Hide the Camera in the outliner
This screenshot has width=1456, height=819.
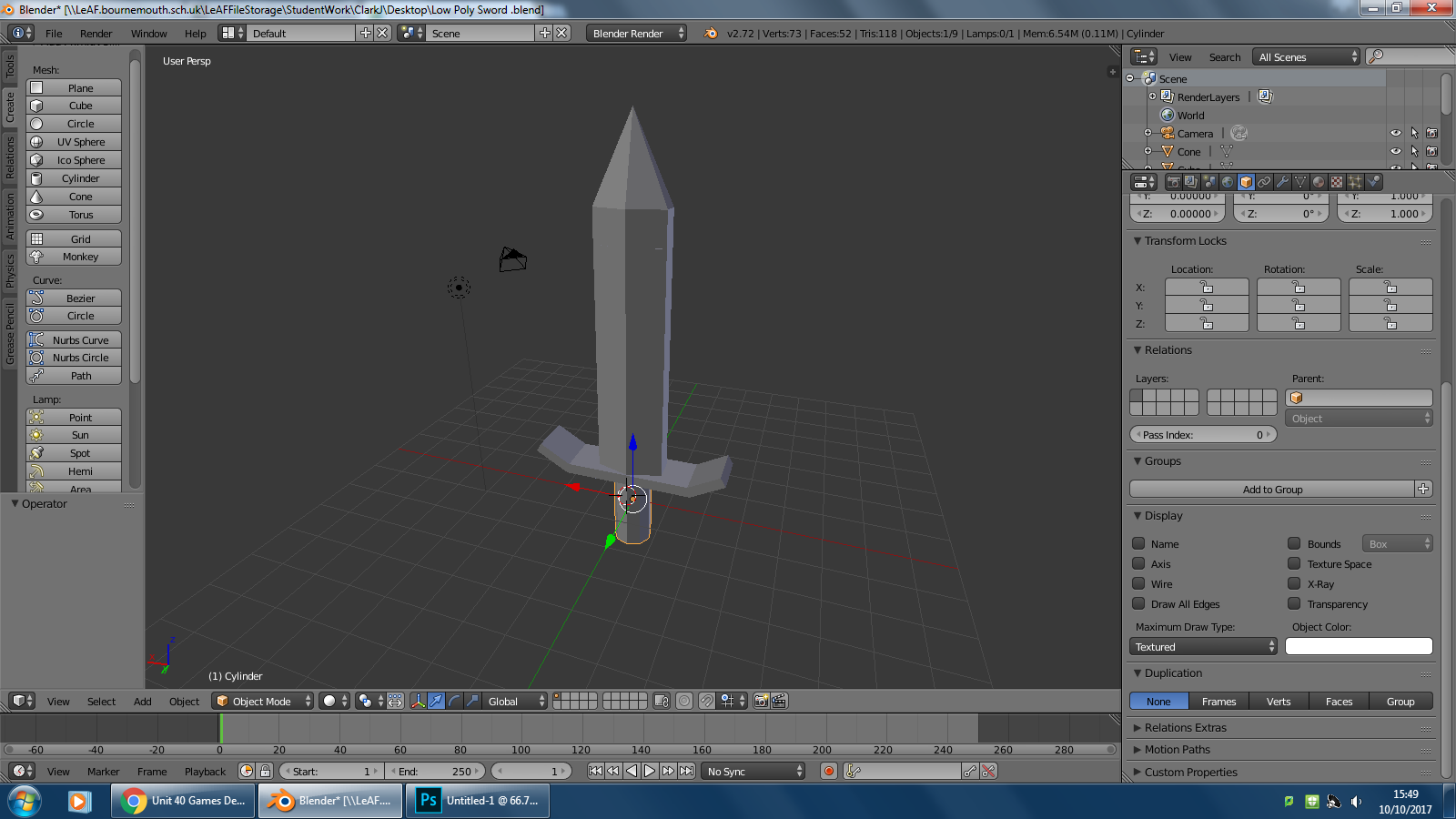click(x=1395, y=134)
